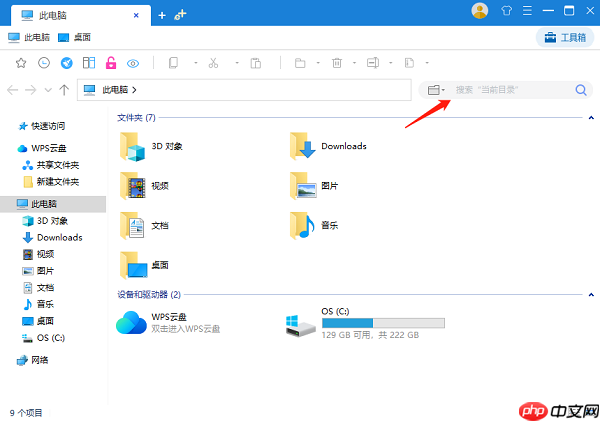Select the 3D 对象 folder in main pane
This screenshot has height=421, width=600.
tap(151, 147)
